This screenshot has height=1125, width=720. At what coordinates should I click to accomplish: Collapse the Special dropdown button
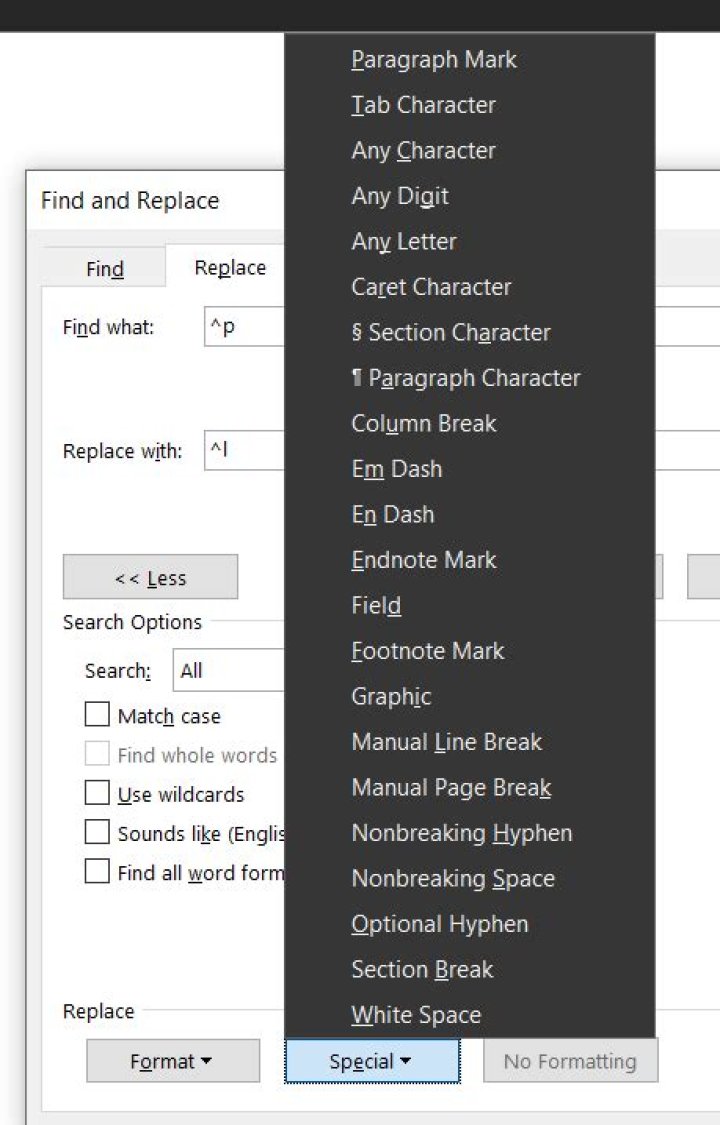[372, 1061]
